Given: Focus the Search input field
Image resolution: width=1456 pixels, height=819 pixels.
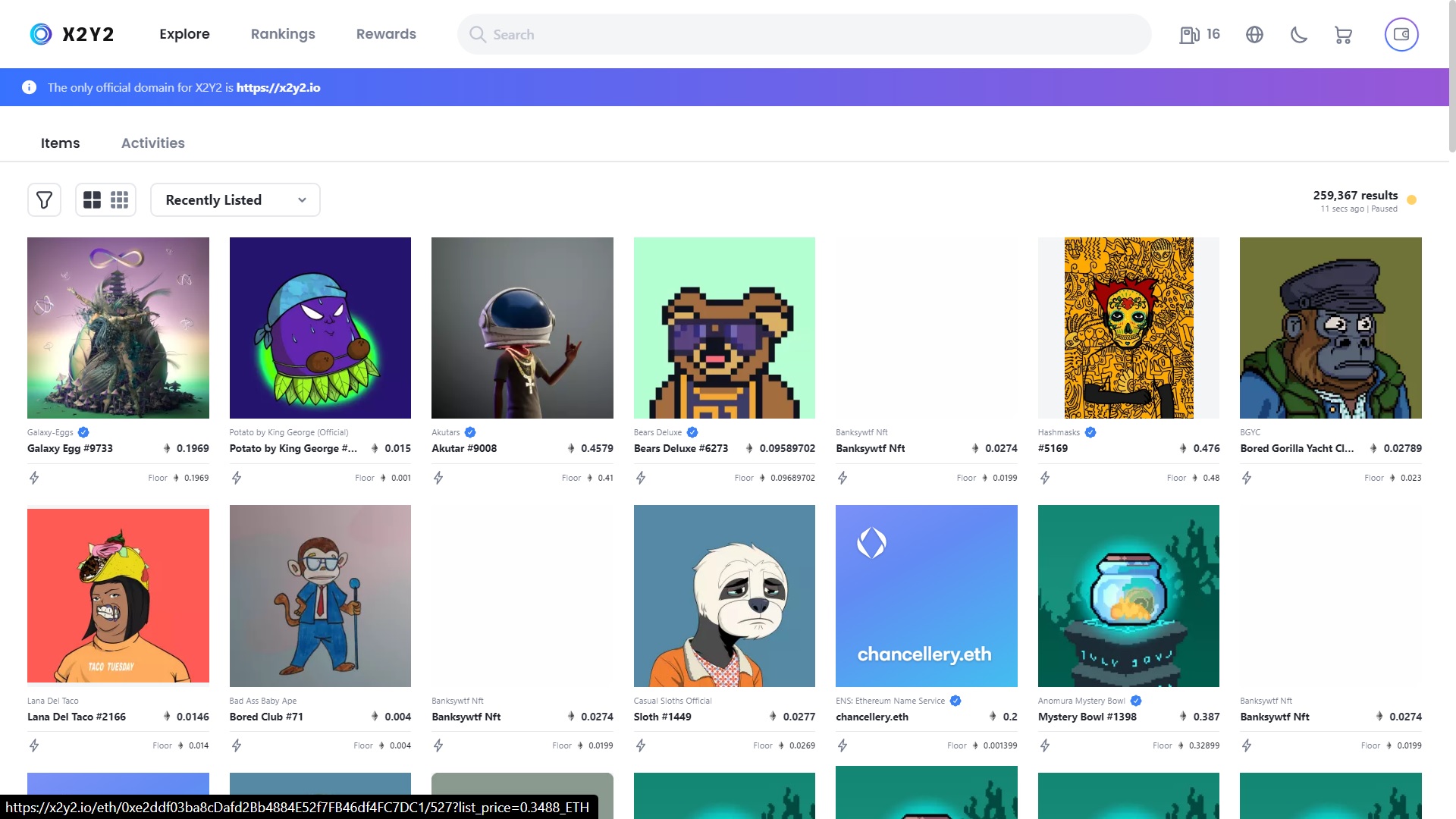Looking at the screenshot, I should coord(804,34).
